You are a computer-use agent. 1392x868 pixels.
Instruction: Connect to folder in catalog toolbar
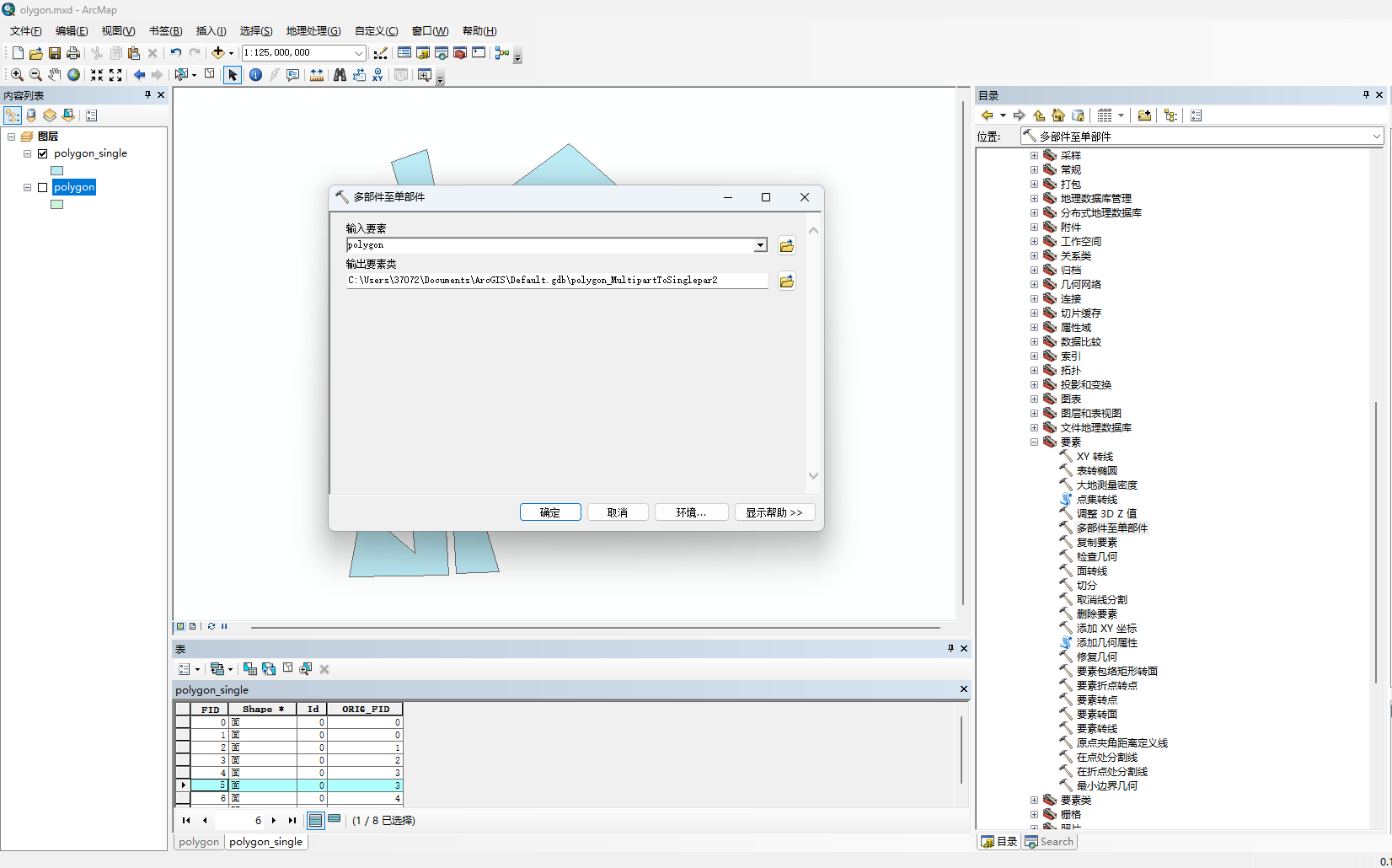coord(1144,115)
